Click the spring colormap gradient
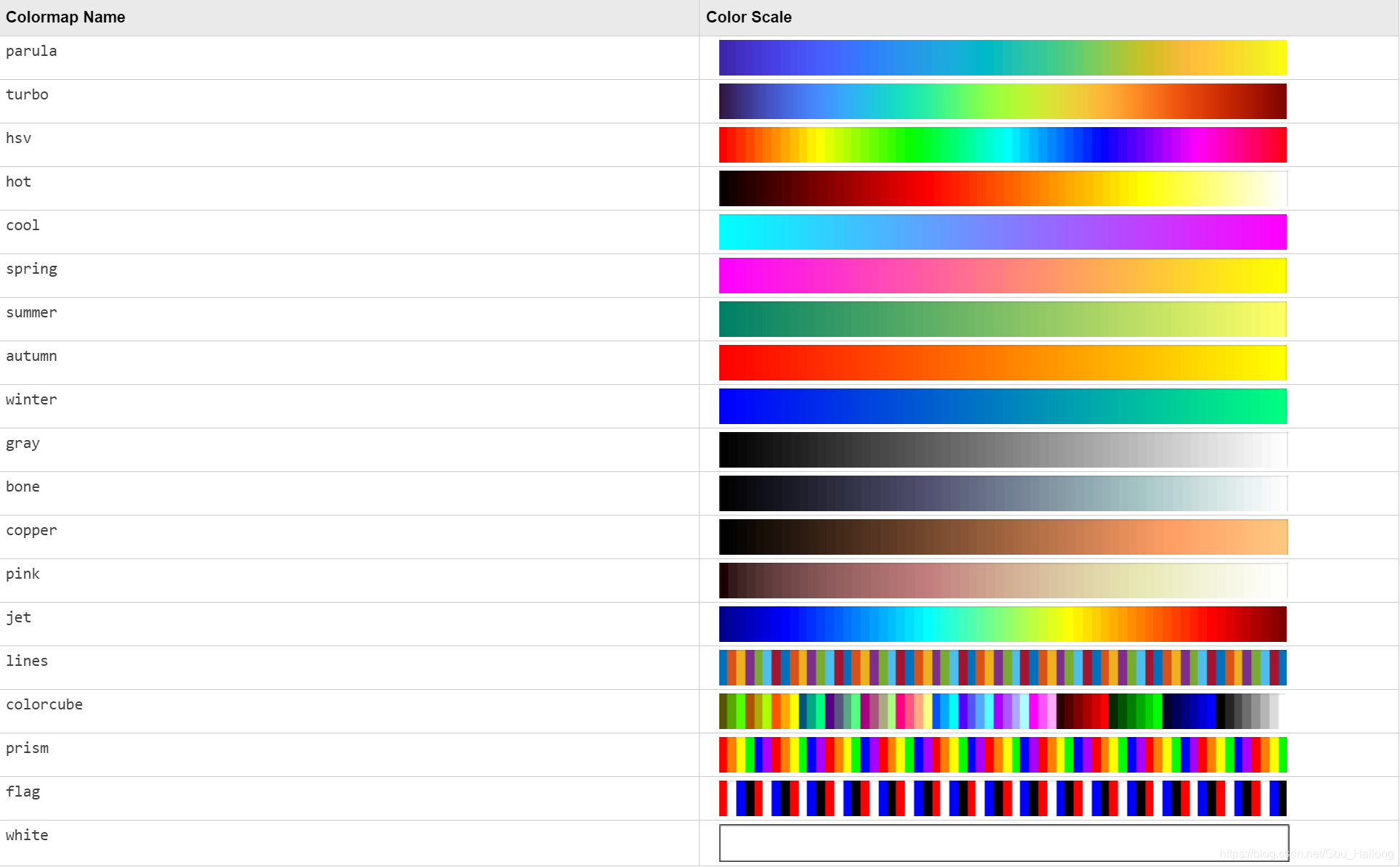 tap(1002, 276)
